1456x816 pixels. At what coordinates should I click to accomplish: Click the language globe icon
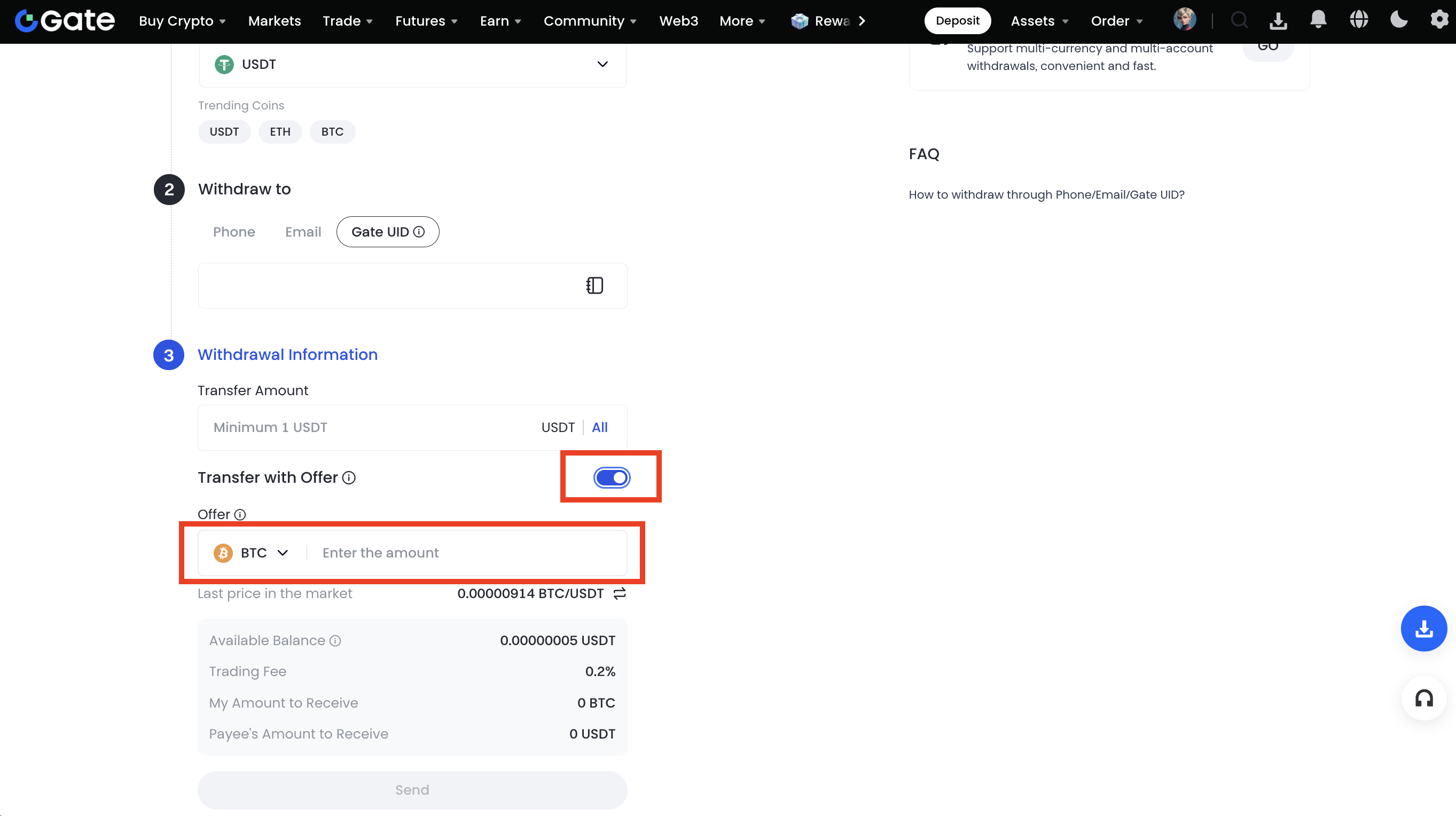pyautogui.click(x=1358, y=20)
